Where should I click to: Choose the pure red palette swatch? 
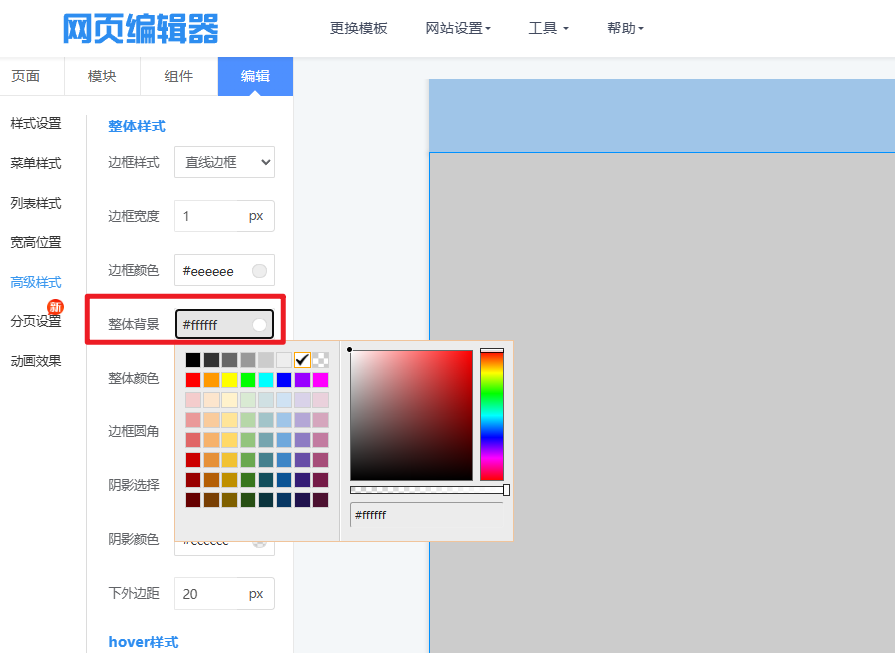click(193, 380)
